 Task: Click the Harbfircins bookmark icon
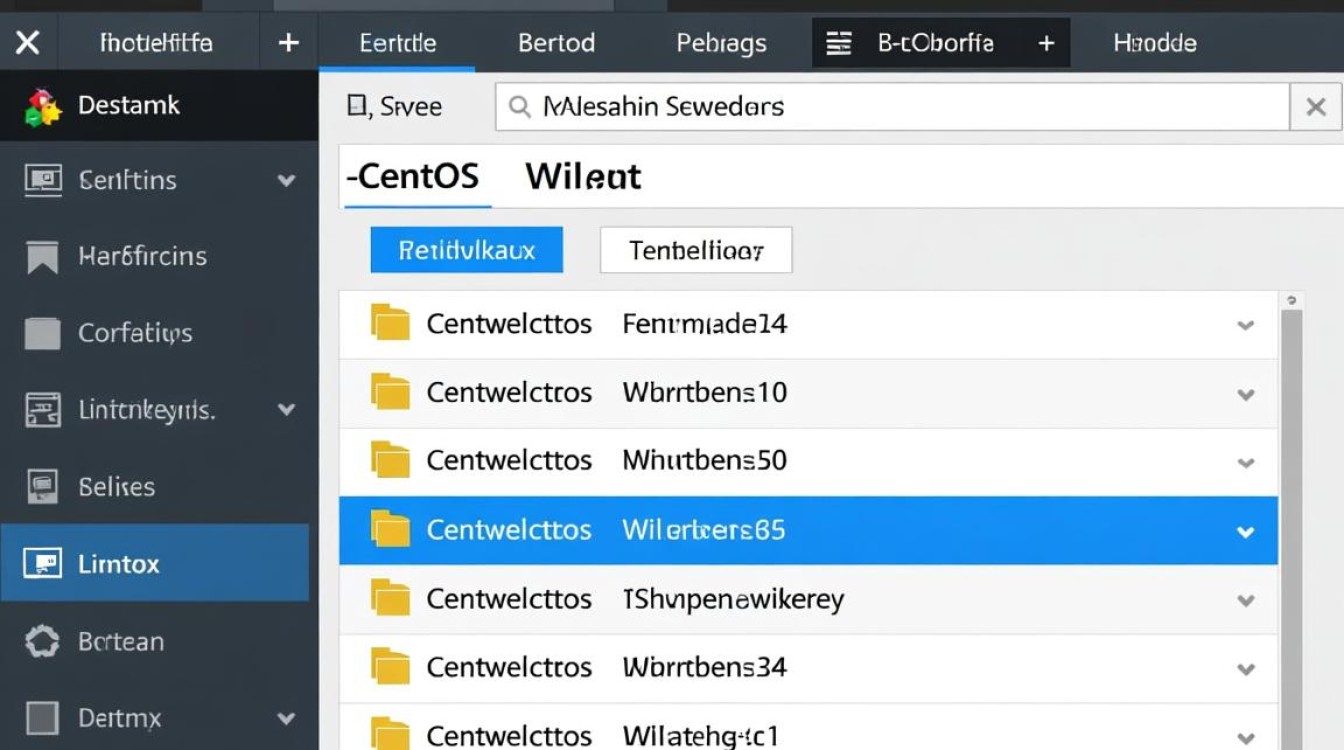tap(42, 257)
